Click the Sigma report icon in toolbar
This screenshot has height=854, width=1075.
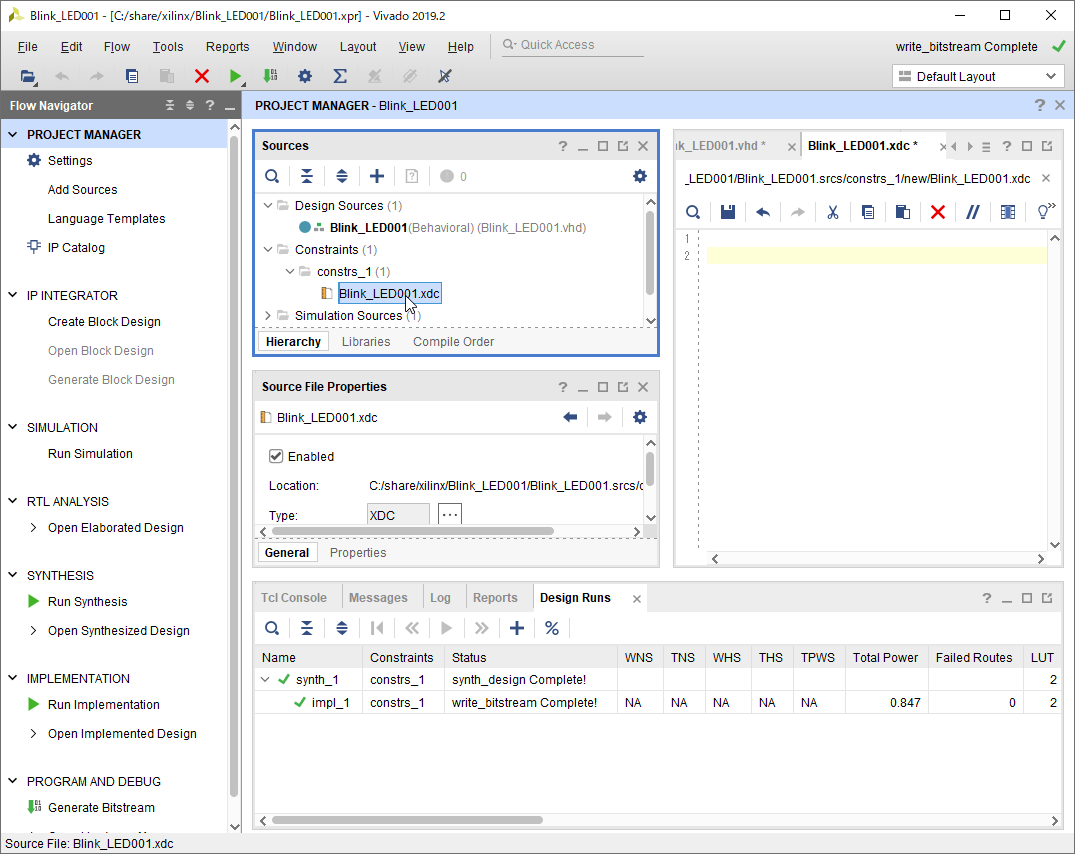click(340, 76)
